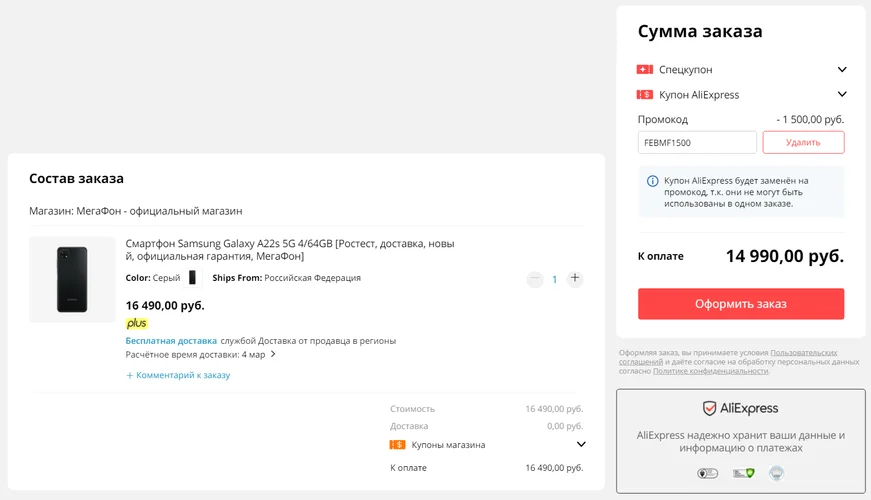
Task: Expand the Купон AliExpress chevron
Action: click(842, 94)
